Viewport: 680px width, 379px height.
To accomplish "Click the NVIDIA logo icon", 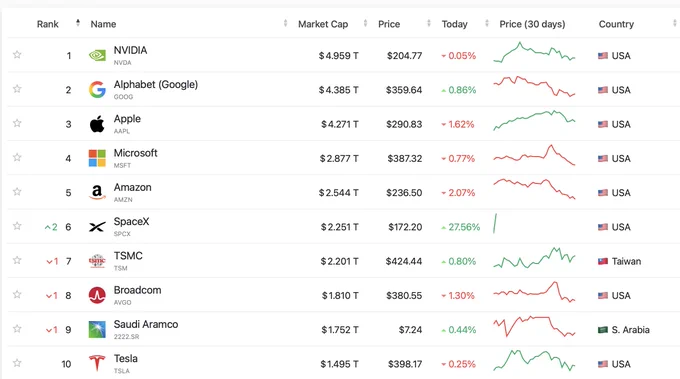I will coord(97,56).
